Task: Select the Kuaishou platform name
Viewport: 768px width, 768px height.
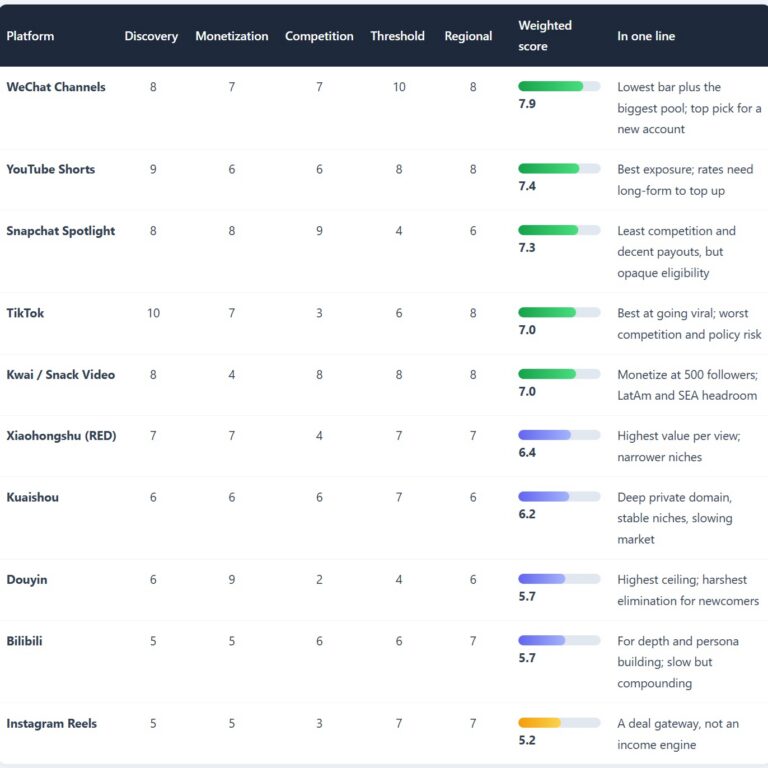Action: point(32,498)
